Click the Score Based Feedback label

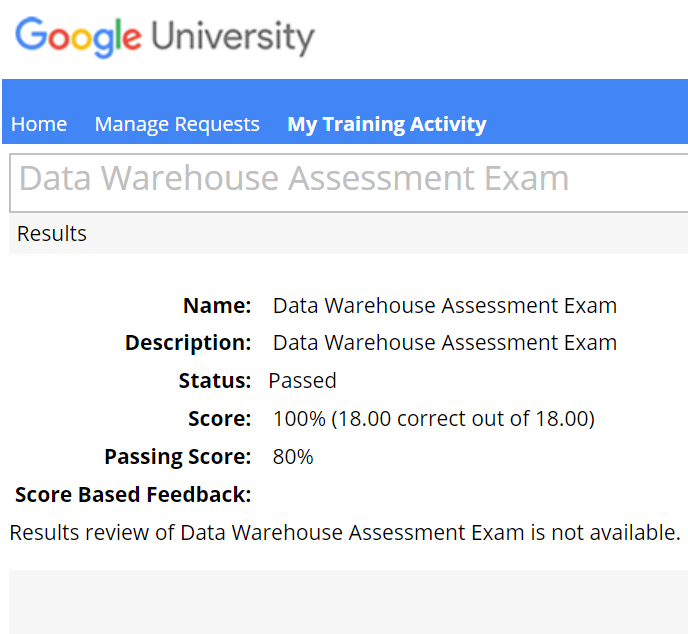pyautogui.click(x=133, y=494)
